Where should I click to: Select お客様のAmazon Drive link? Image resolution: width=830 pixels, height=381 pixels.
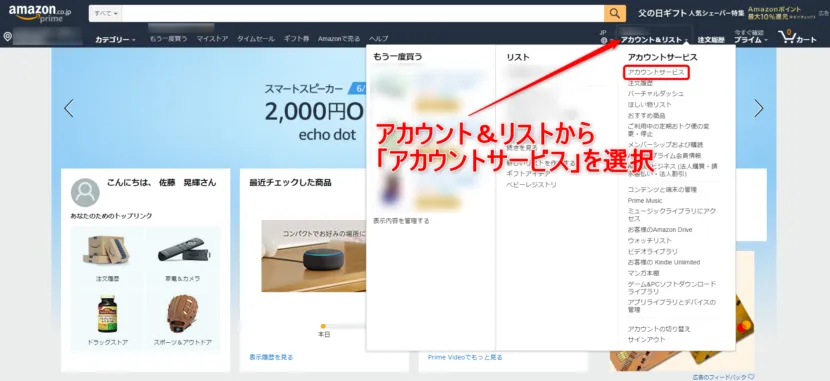point(660,230)
